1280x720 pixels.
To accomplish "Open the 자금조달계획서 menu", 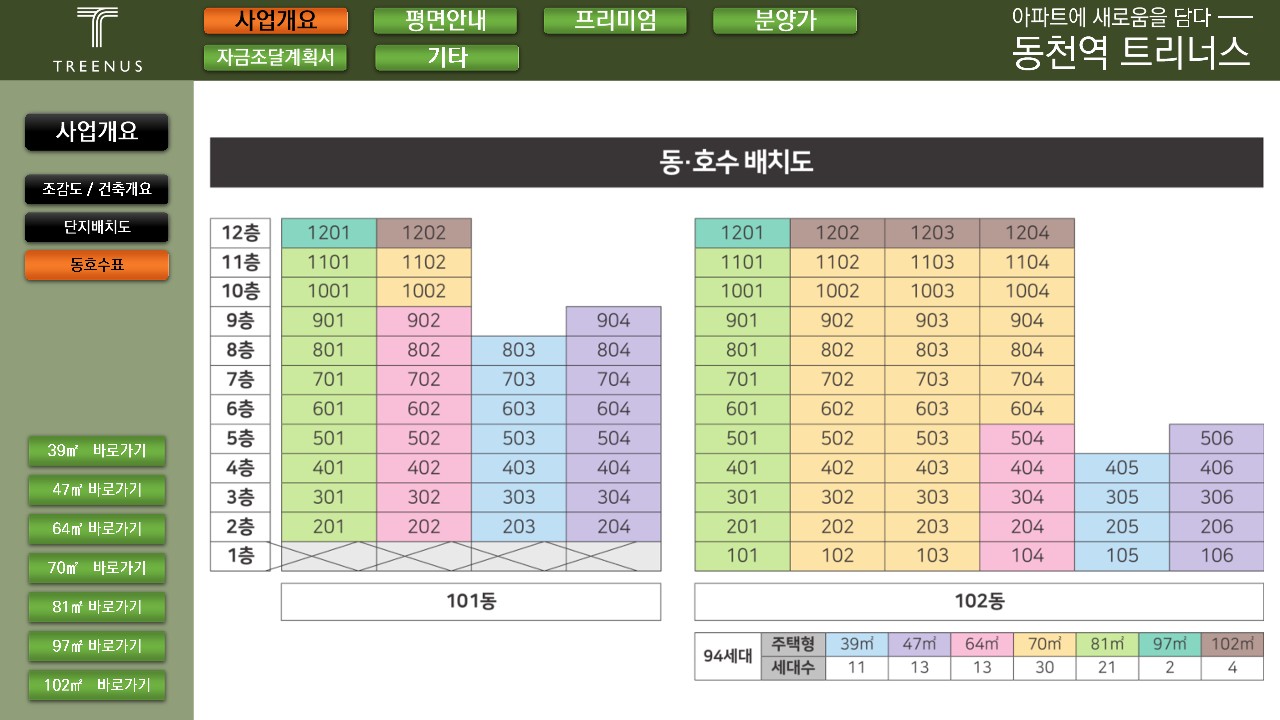I will (276, 58).
